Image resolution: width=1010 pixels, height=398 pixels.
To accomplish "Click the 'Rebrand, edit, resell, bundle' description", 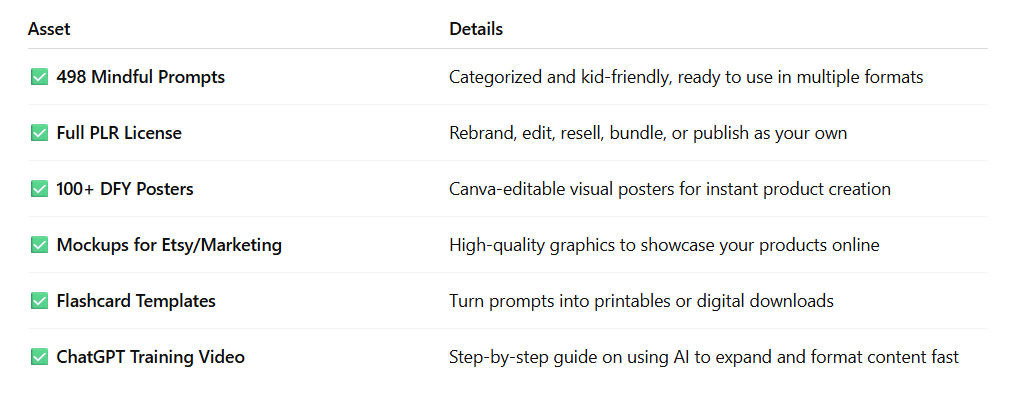I will [x=648, y=133].
